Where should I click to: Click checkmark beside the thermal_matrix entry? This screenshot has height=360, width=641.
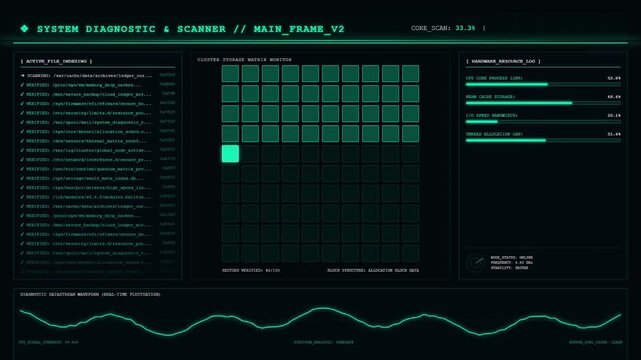click(22, 141)
